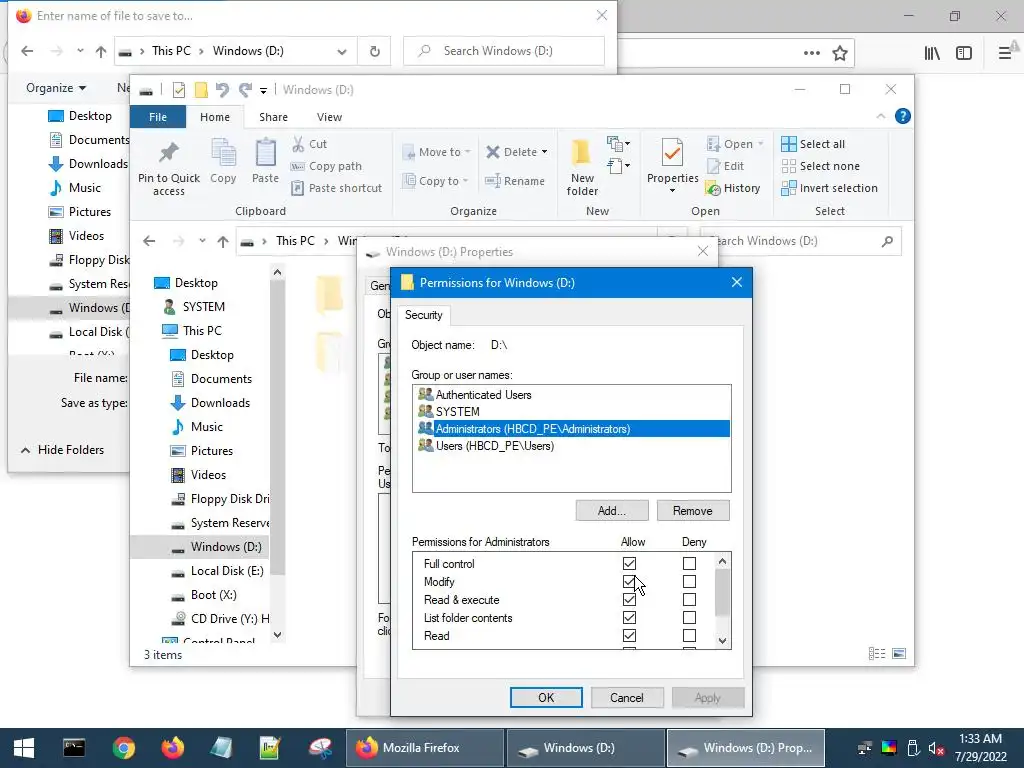Switch to the Share ribbon tab
Viewport: 1024px width, 768px height.
(x=273, y=117)
